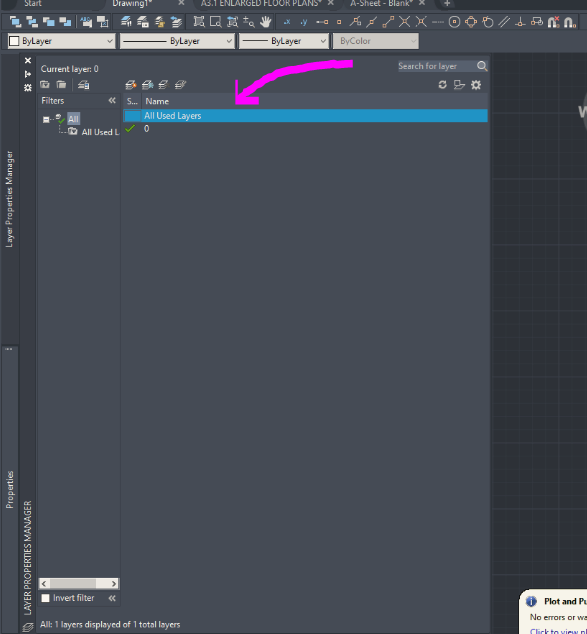Click Layer States Manager icon in palette
The width and height of the screenshot is (587, 634).
pos(83,85)
